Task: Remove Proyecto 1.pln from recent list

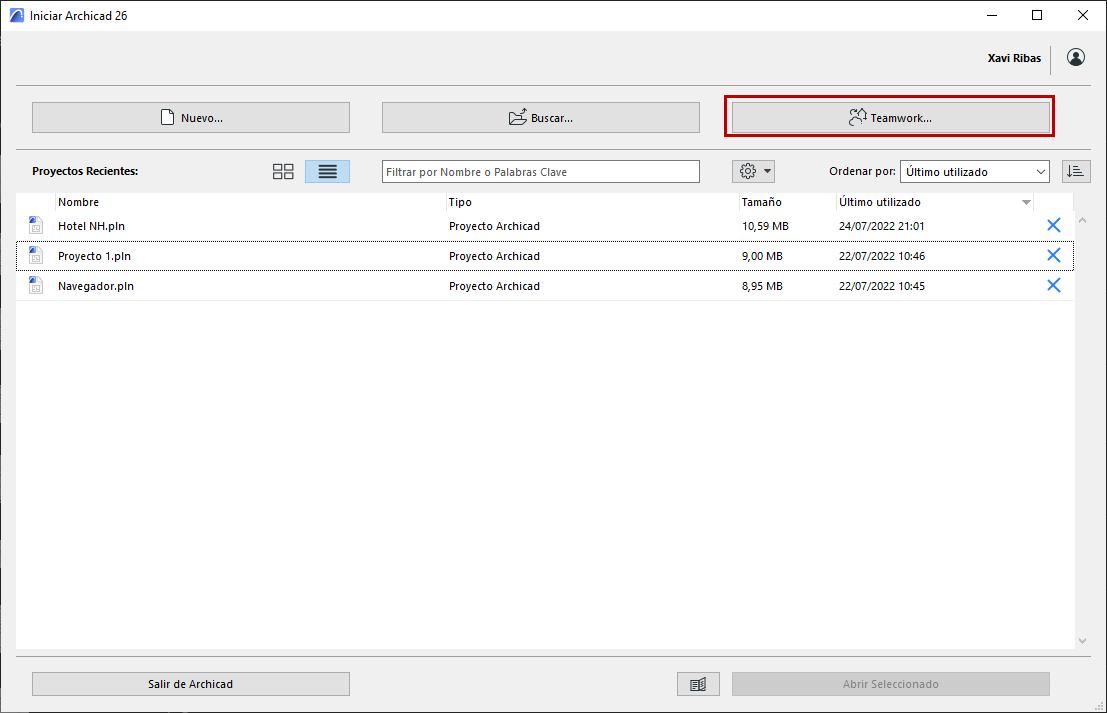Action: 1053,255
